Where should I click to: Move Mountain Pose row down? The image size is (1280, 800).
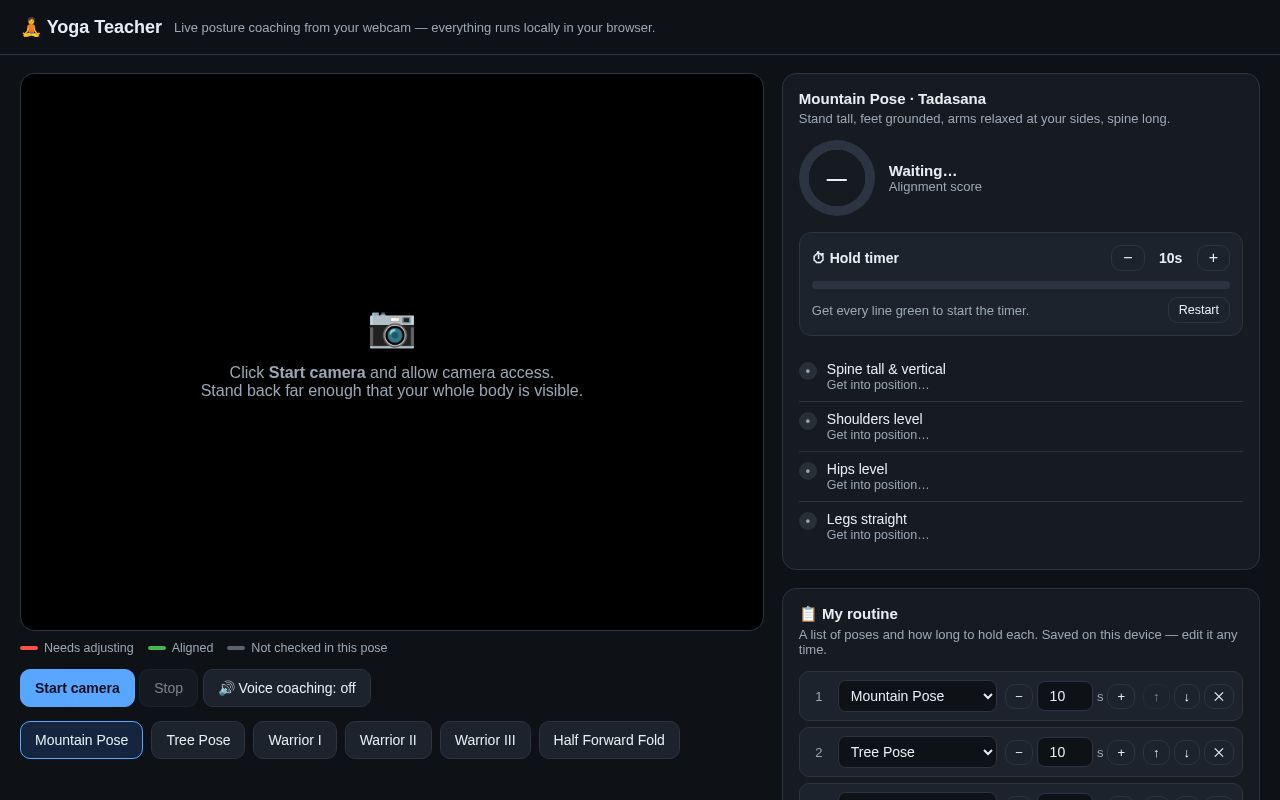coord(1187,696)
